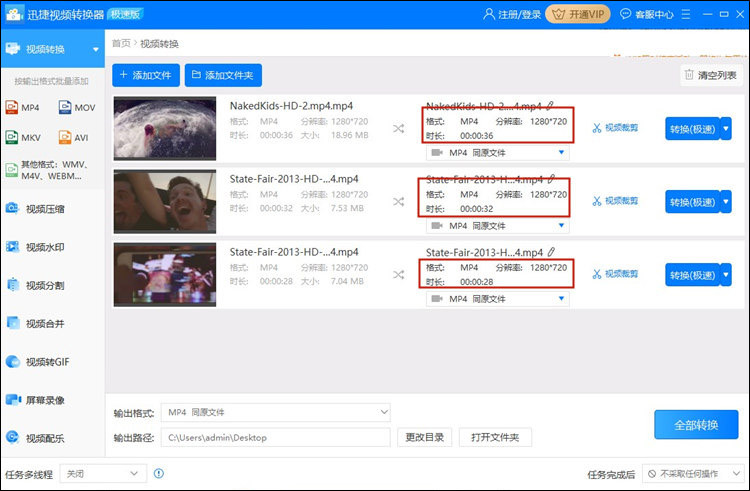Go to 首页 in breadcrumb
The width and height of the screenshot is (750, 491).
[121, 44]
